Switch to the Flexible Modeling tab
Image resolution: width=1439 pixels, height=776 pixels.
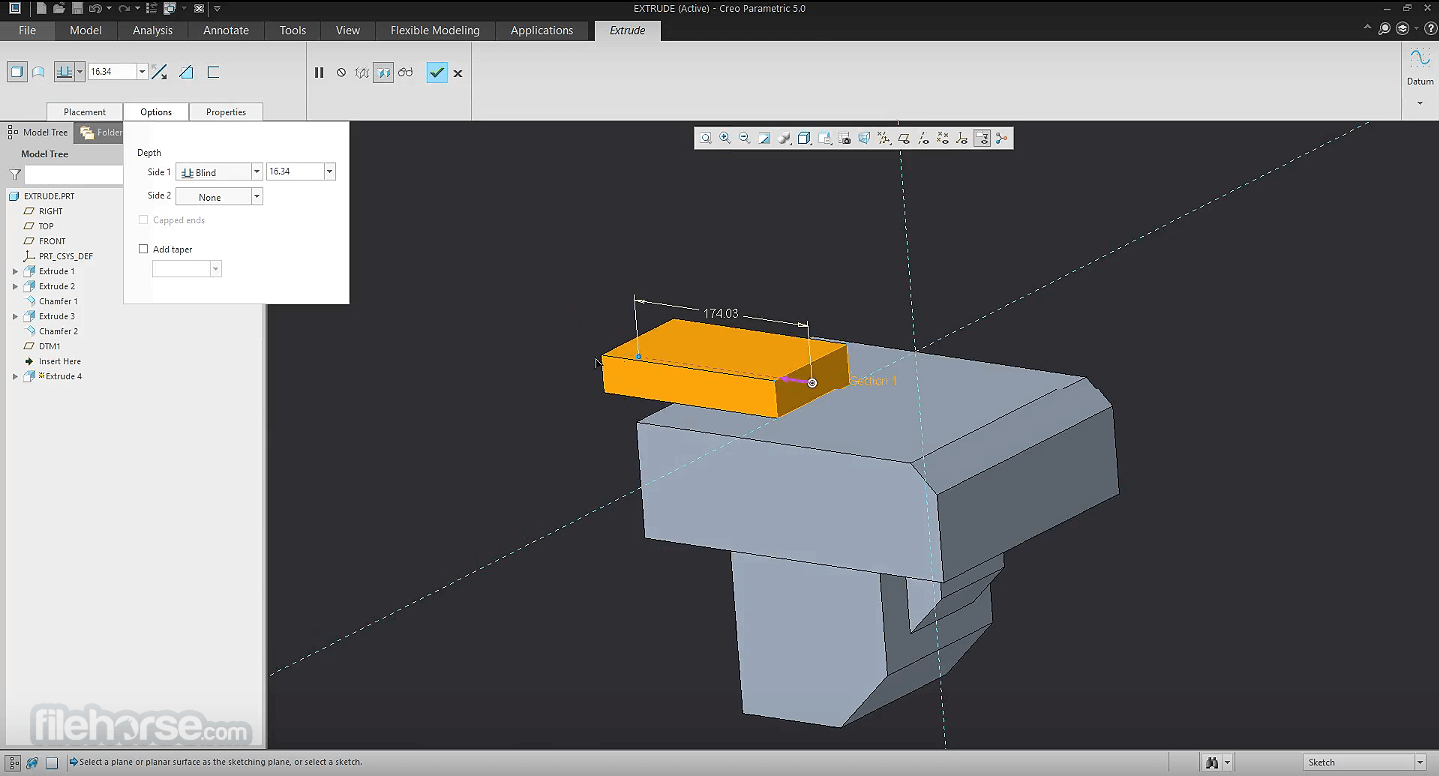[x=435, y=30]
